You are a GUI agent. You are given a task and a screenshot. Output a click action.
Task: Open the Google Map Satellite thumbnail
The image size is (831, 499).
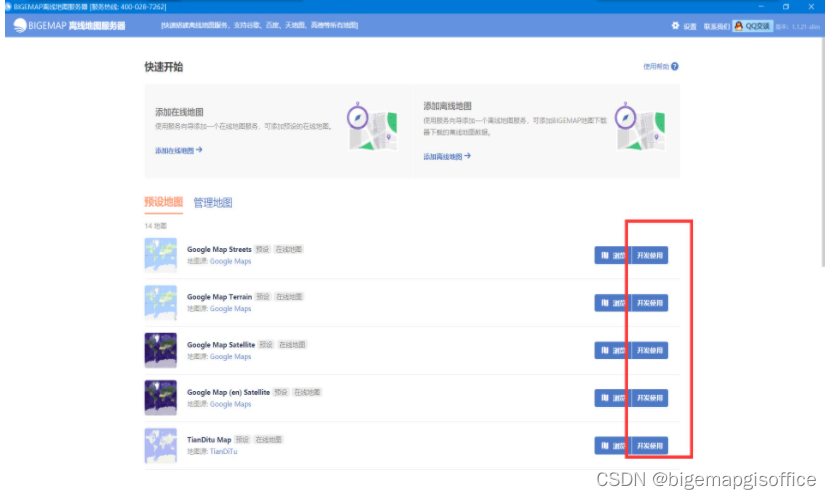pos(161,350)
